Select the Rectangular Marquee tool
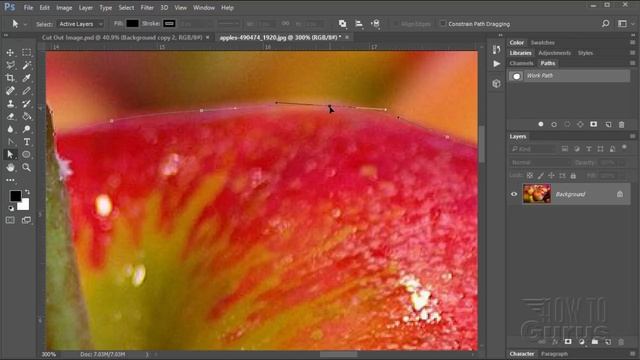This screenshot has height=360, width=640. pos(27,52)
